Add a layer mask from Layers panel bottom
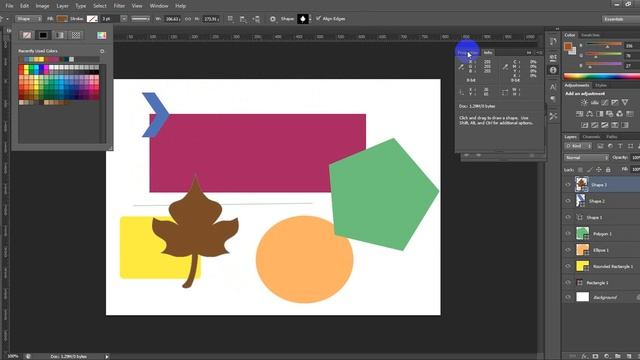 (x=596, y=356)
